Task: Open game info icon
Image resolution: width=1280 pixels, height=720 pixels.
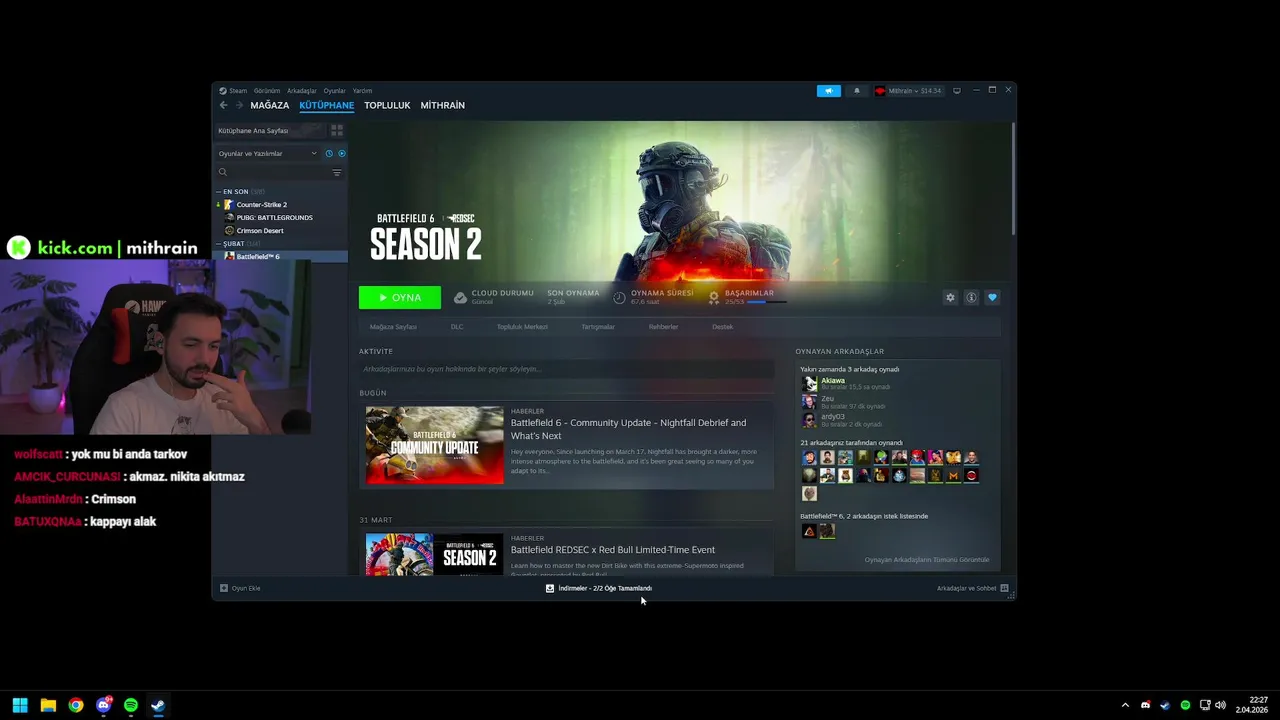Action: click(x=971, y=297)
